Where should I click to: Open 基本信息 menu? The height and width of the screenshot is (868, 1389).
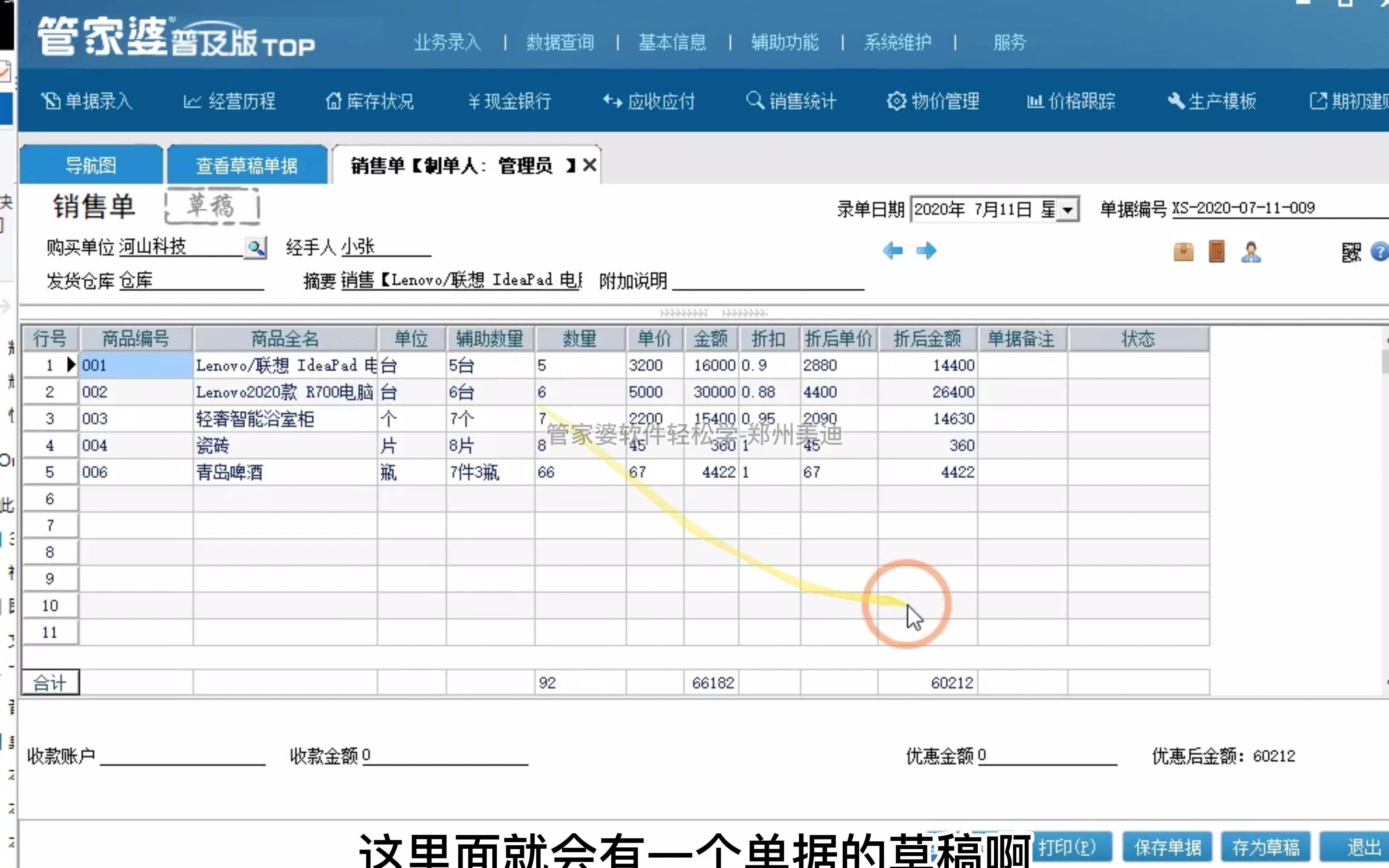[x=673, y=42]
